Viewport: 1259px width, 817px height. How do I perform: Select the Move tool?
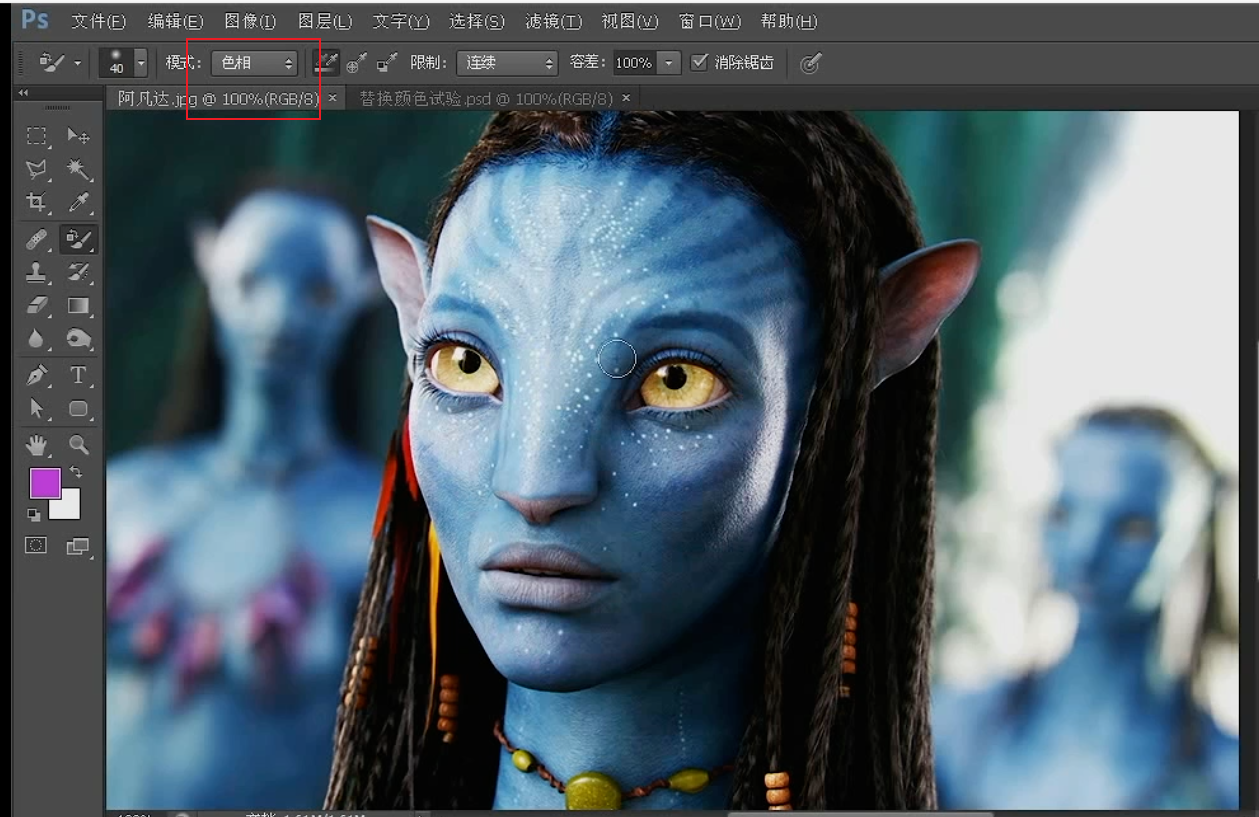click(x=78, y=136)
